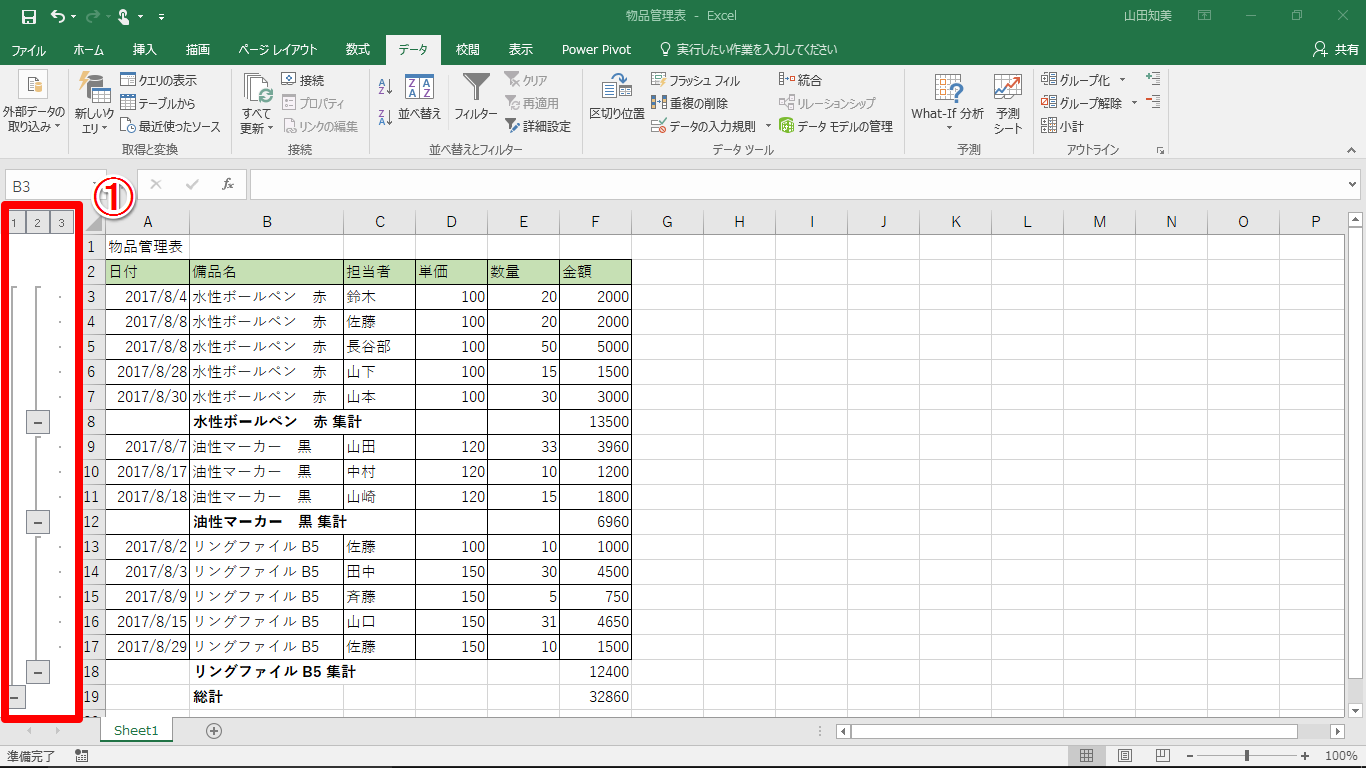Open the Customize Quick Access Toolbar dropdown
Screen dimensions: 1366x768
(x=162, y=16)
